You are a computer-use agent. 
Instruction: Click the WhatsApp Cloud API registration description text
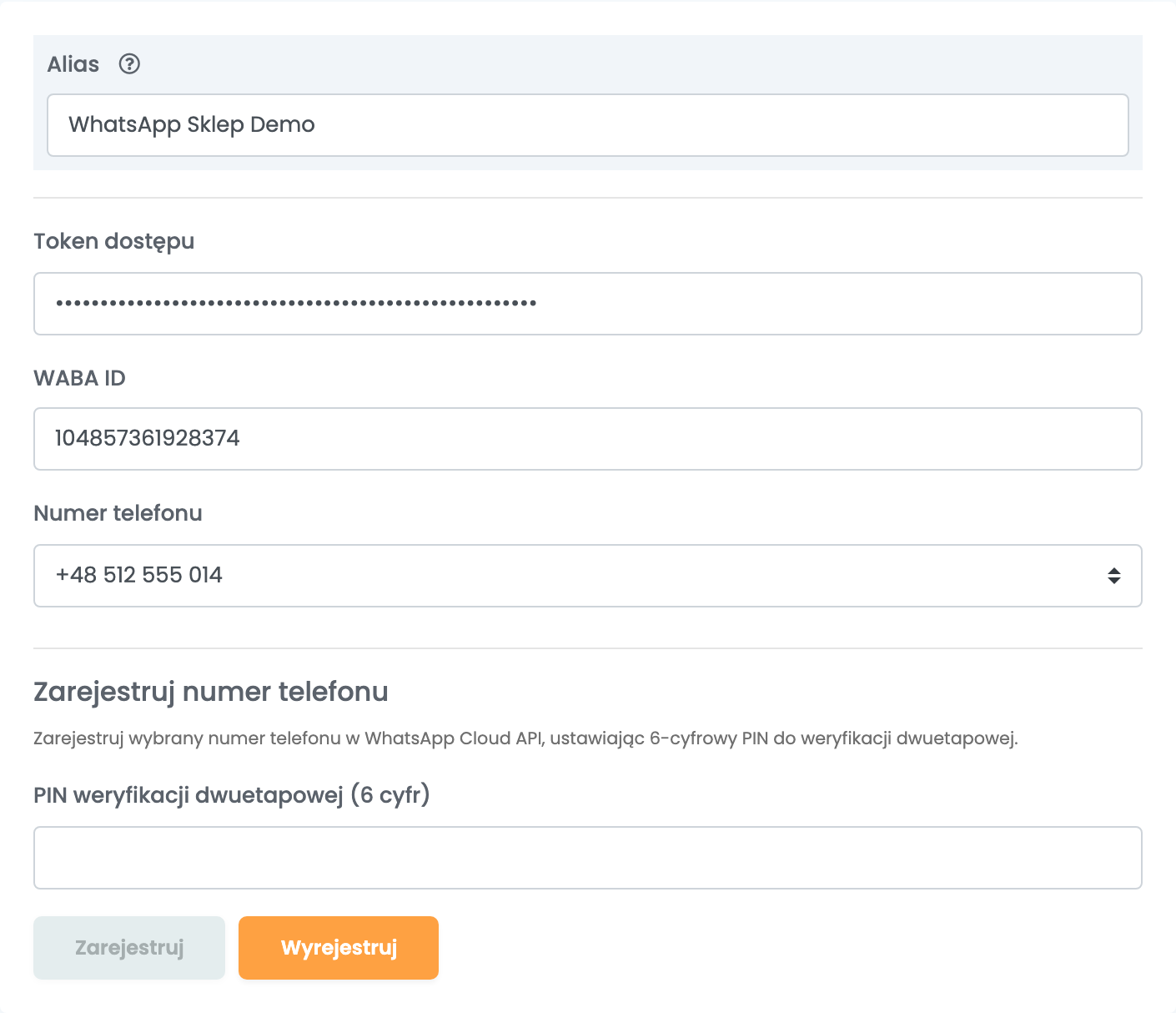[526, 738]
